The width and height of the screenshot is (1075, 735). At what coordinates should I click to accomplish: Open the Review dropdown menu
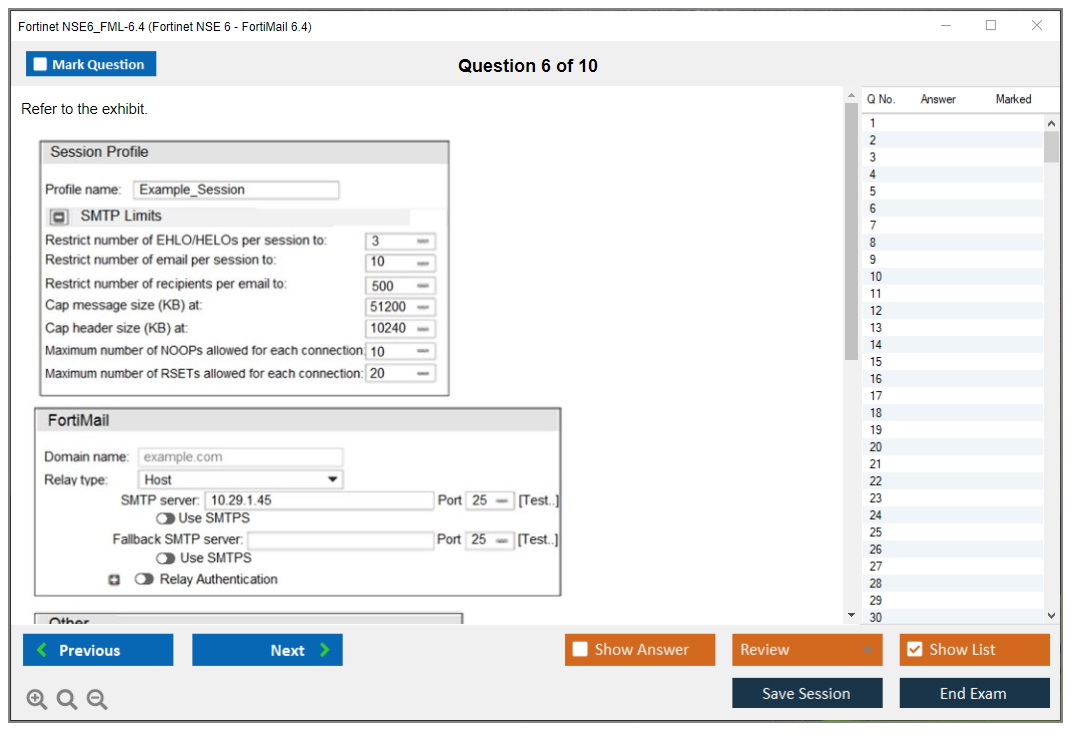[806, 650]
